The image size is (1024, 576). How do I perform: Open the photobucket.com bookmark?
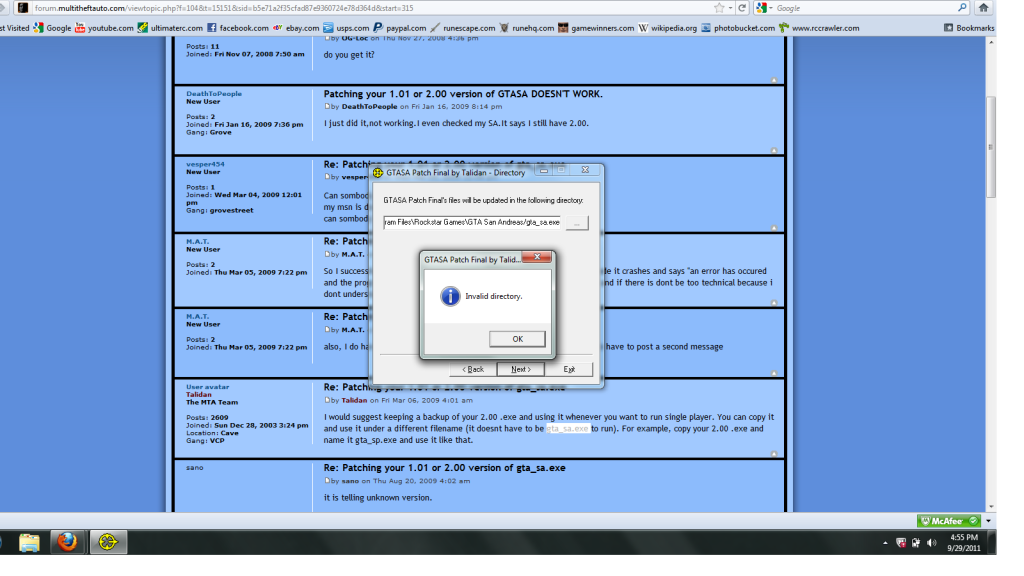click(738, 28)
